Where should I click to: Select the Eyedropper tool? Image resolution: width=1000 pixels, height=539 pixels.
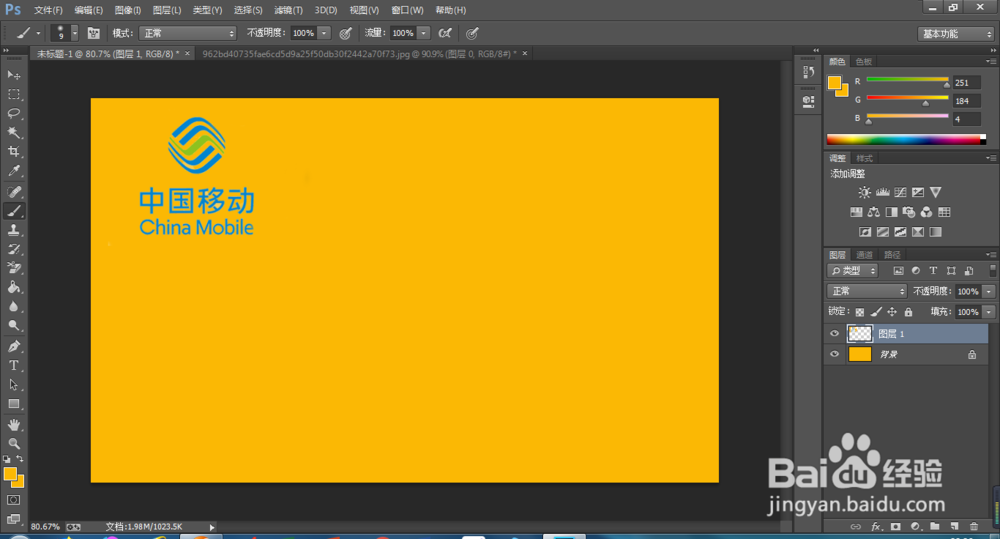pyautogui.click(x=13, y=171)
